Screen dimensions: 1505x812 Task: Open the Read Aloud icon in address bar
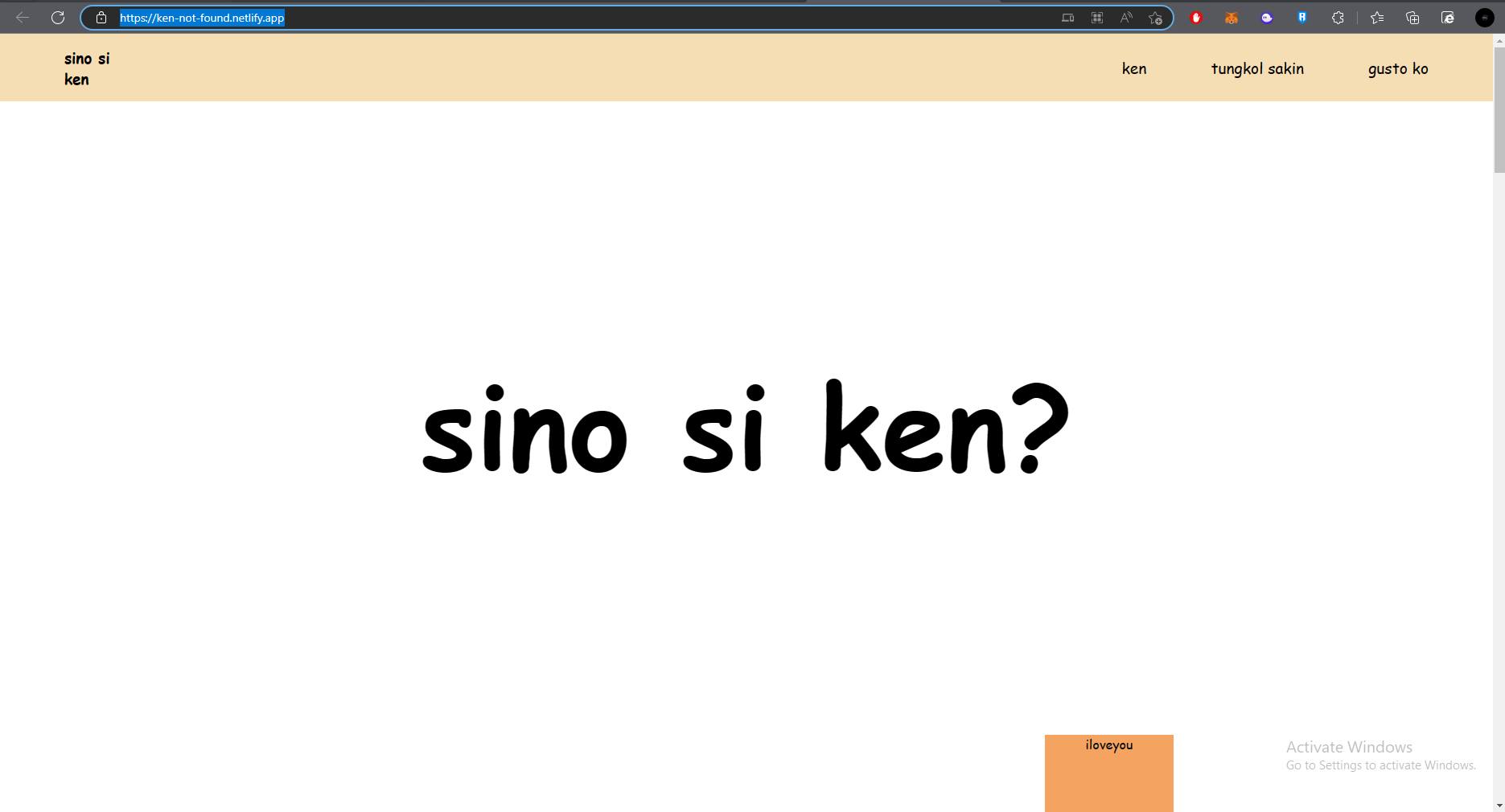1126,18
